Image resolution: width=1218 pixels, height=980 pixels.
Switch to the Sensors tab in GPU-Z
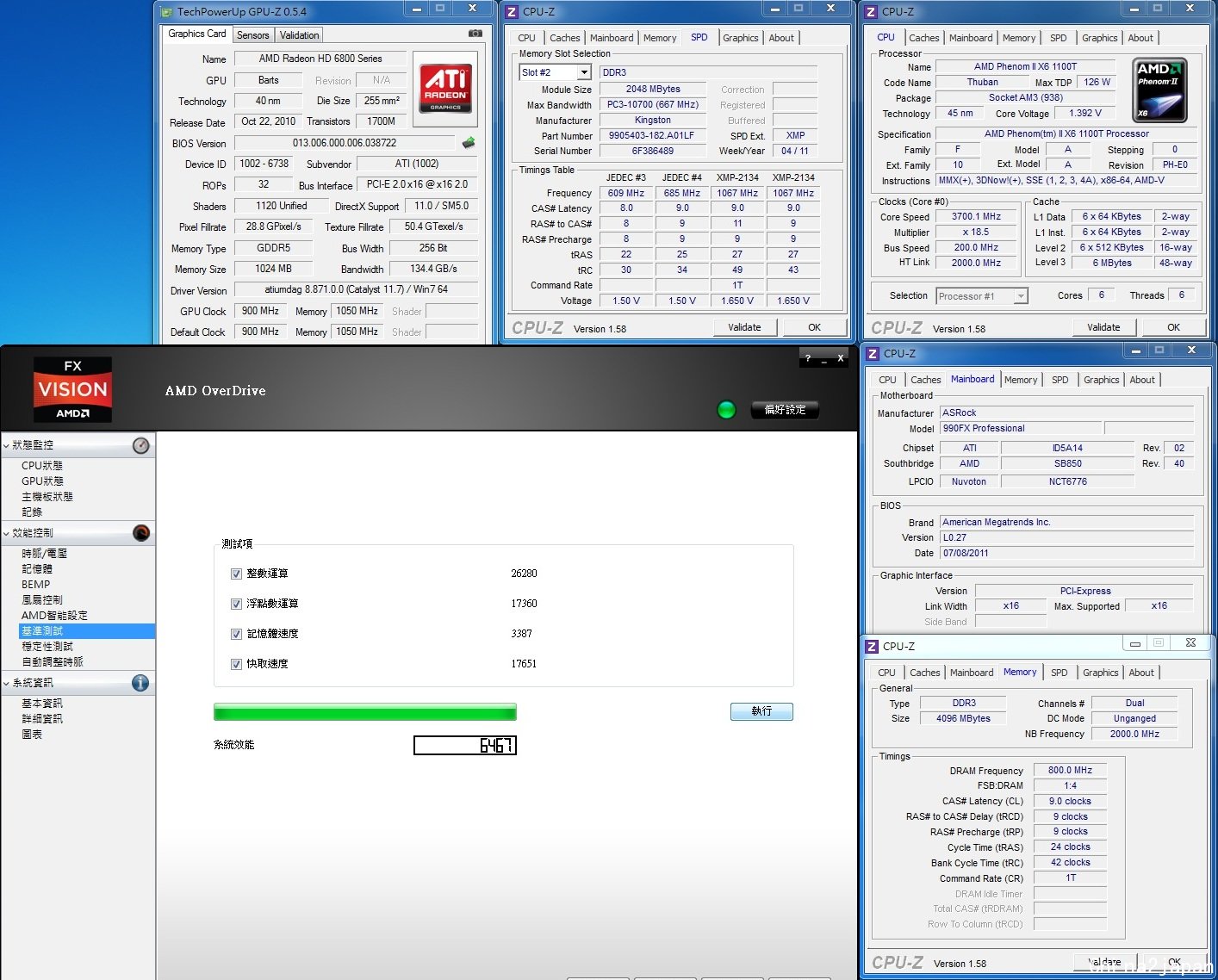(253, 35)
